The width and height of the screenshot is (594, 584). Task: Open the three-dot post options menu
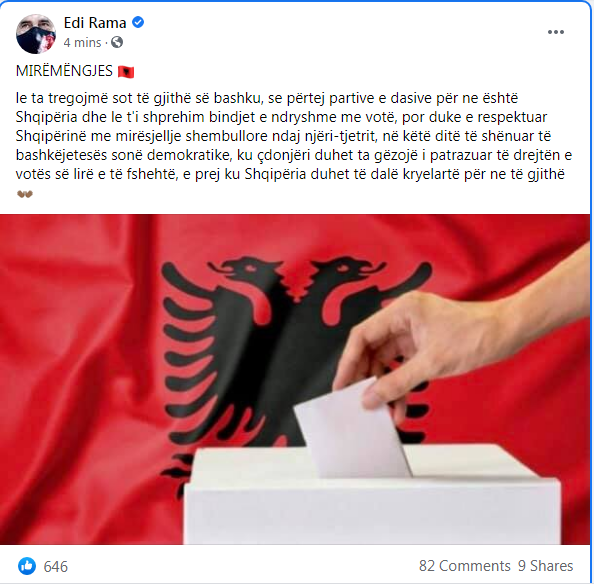(x=556, y=32)
